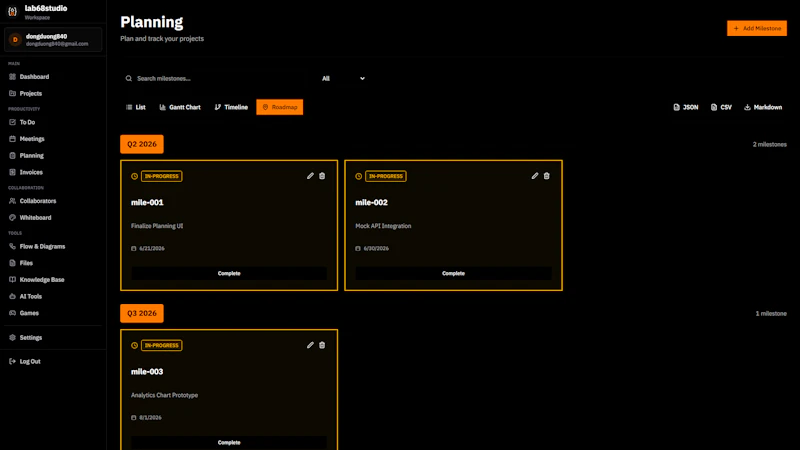Screen dimensions: 800x450
Task: Export milestones as CSV
Action: click(721, 107)
